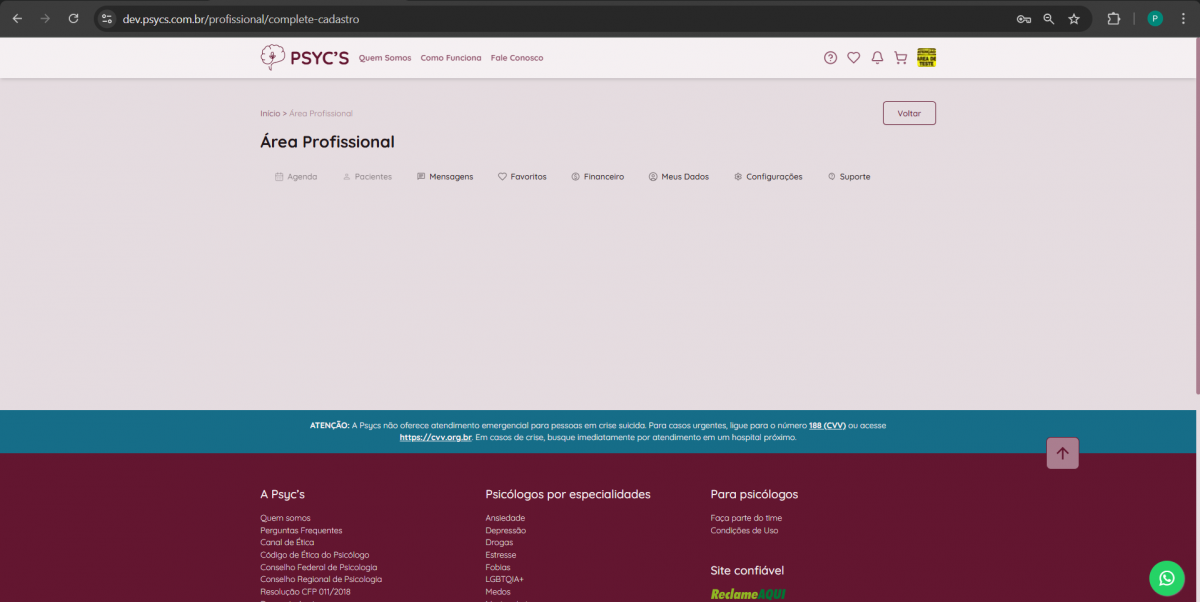Click the scroll-to-top arrow button

1062,453
